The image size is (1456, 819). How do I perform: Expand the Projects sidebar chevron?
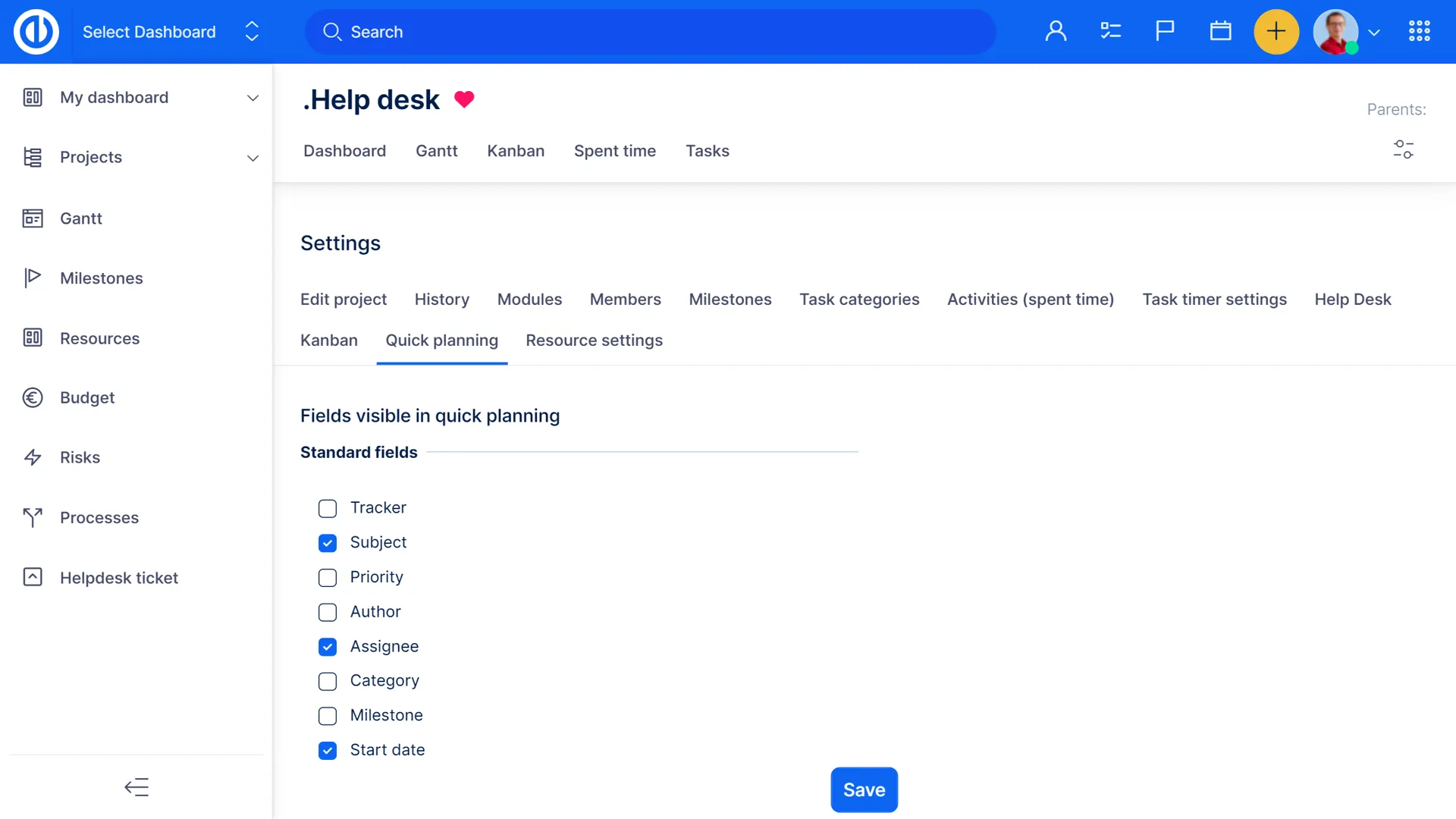(x=253, y=158)
